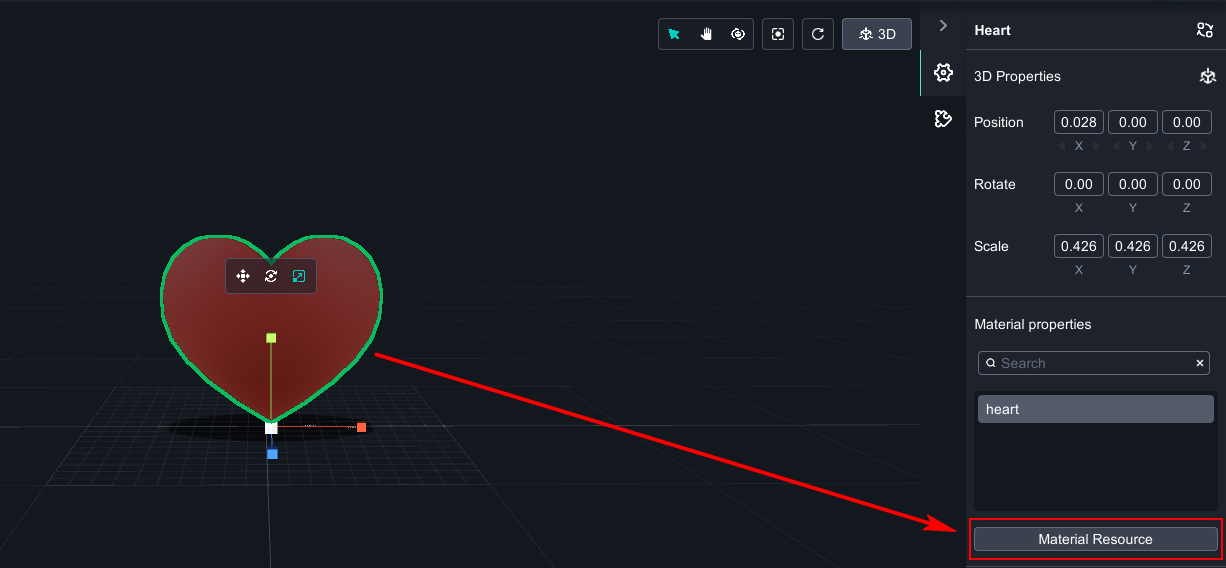
Task: Click the rotate gizmo icon on heart
Action: click(x=271, y=276)
